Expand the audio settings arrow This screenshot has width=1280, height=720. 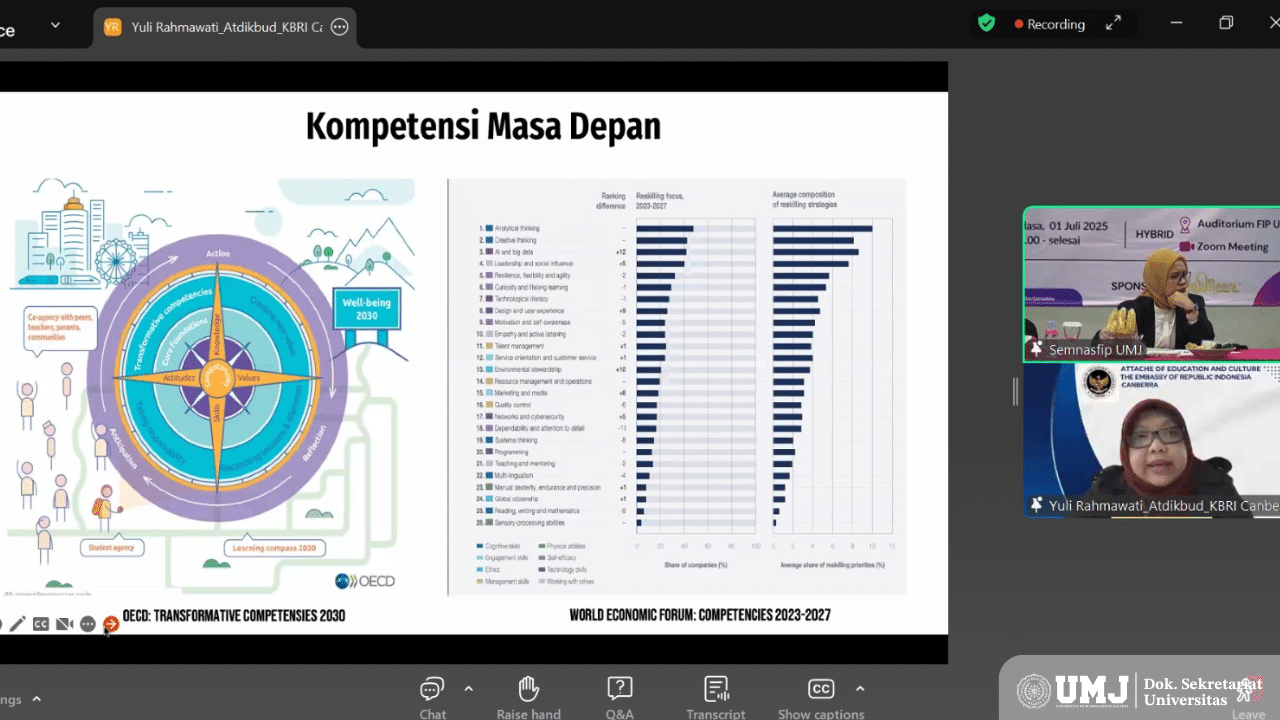point(37,699)
